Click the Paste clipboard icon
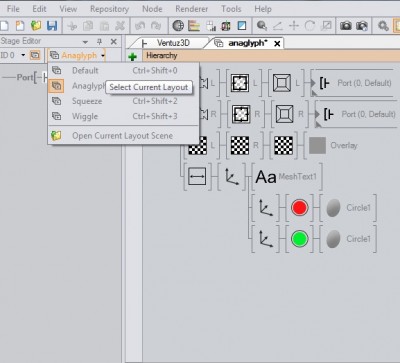This screenshot has height=363, width=400. coord(104,26)
